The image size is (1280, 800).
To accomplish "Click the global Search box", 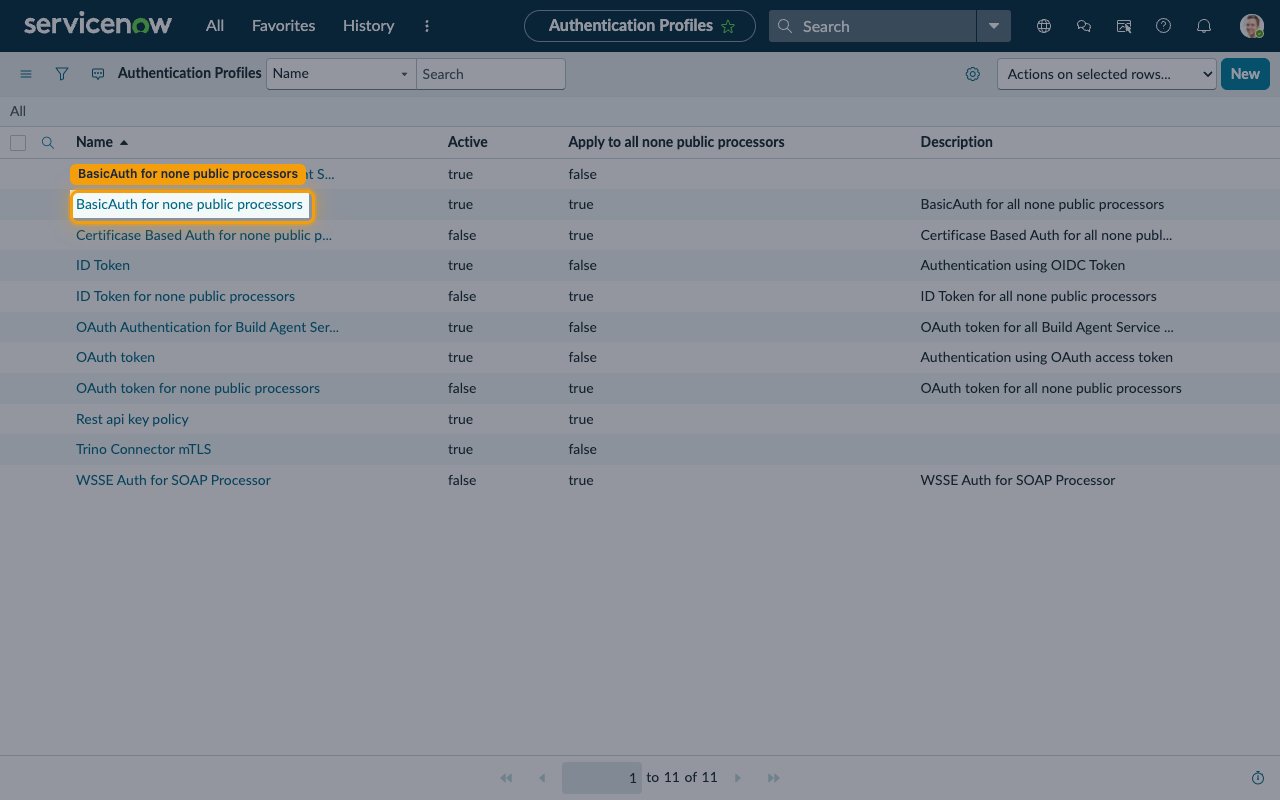I will coord(872,26).
